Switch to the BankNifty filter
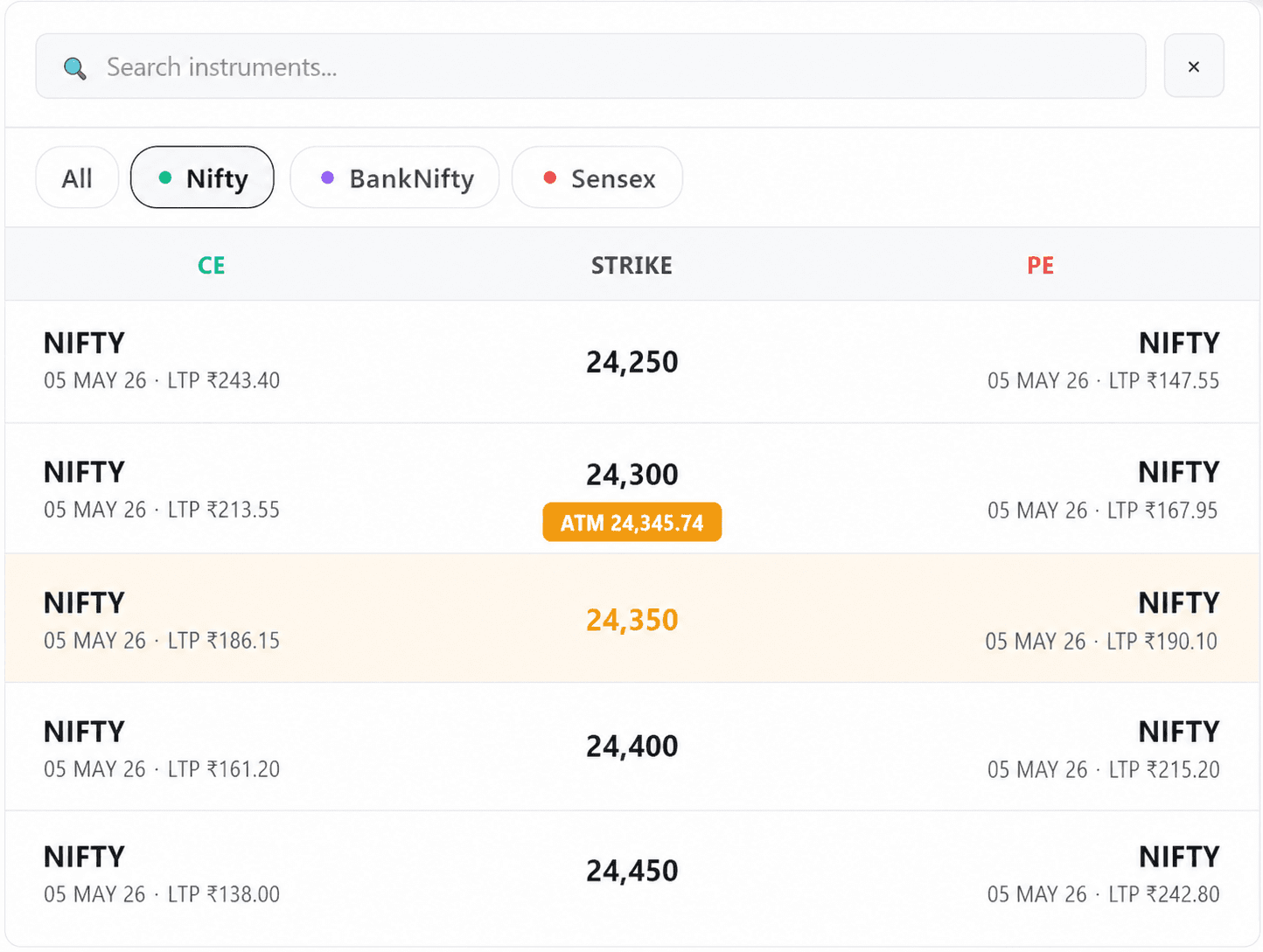Viewport: 1263px width, 952px height. 394,177
